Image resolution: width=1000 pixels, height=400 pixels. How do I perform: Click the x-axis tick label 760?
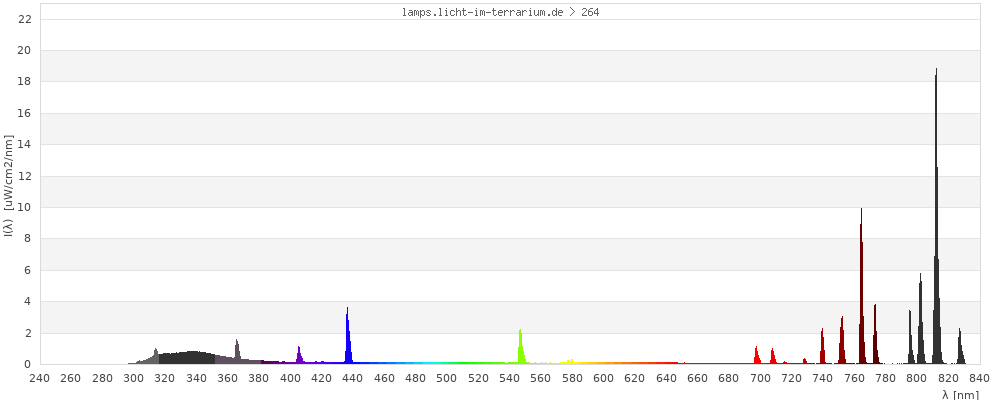tap(854, 378)
